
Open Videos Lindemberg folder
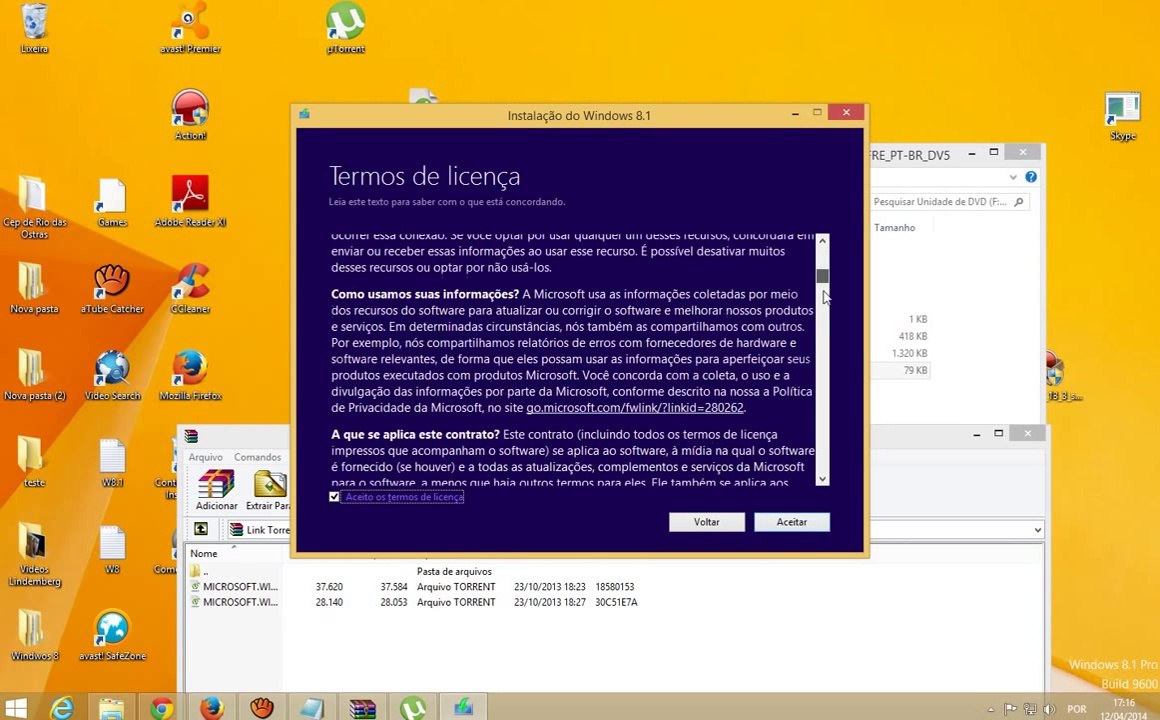point(34,554)
